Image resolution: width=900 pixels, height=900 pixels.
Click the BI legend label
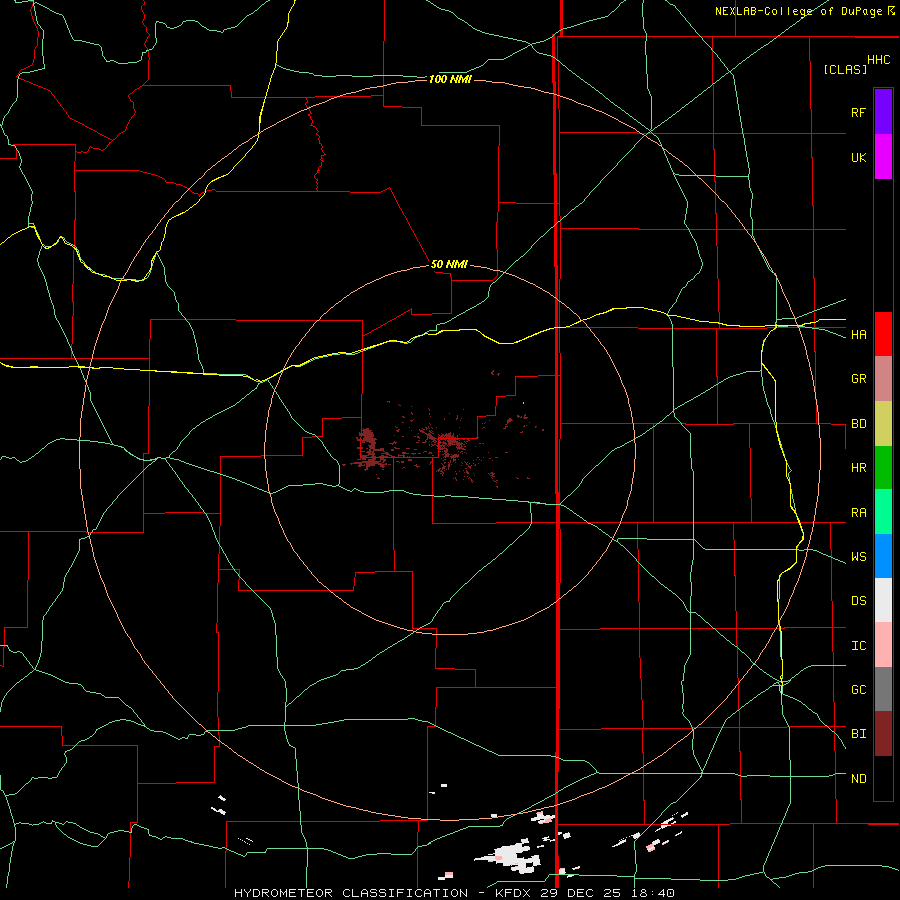click(858, 734)
